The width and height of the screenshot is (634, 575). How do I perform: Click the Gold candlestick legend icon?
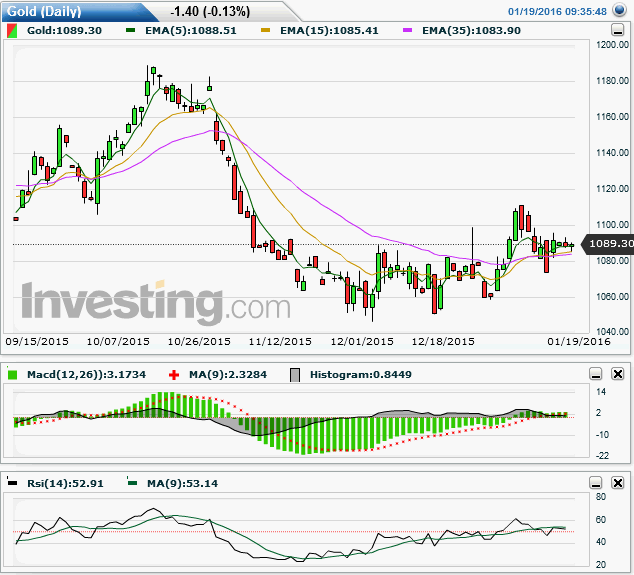(x=12, y=31)
